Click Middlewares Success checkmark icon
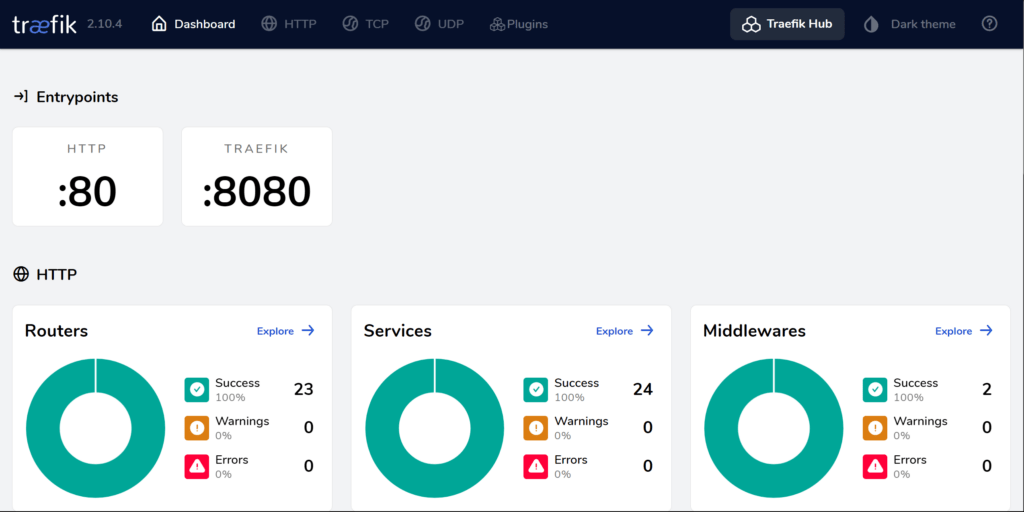Image resolution: width=1024 pixels, height=512 pixels. [x=875, y=390]
